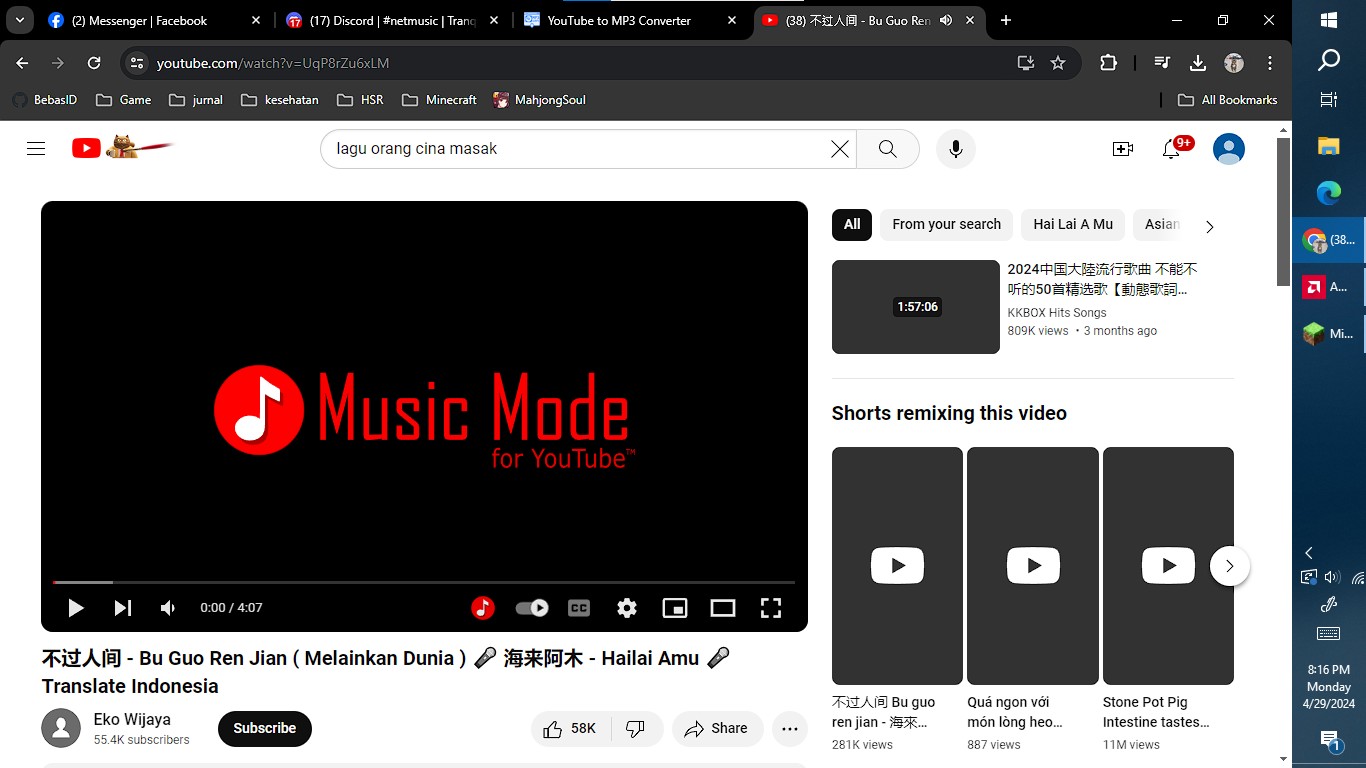The height and width of the screenshot is (768, 1366).
Task: Open YouTube notifications bell
Action: pyautogui.click(x=1171, y=149)
